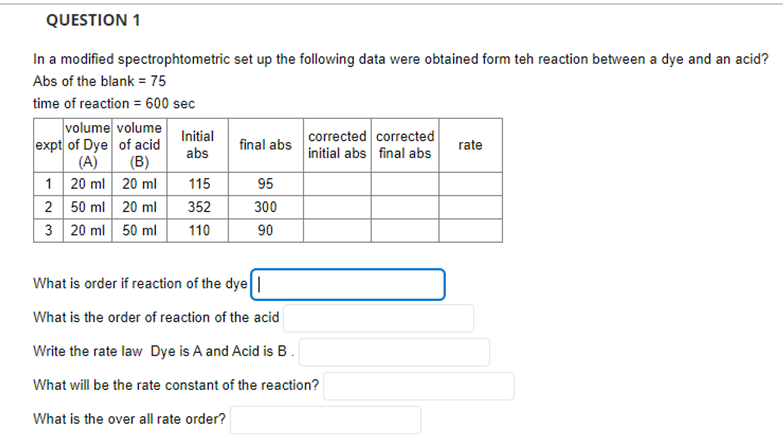Select the final abs value 90
783x445 pixels.
point(265,231)
